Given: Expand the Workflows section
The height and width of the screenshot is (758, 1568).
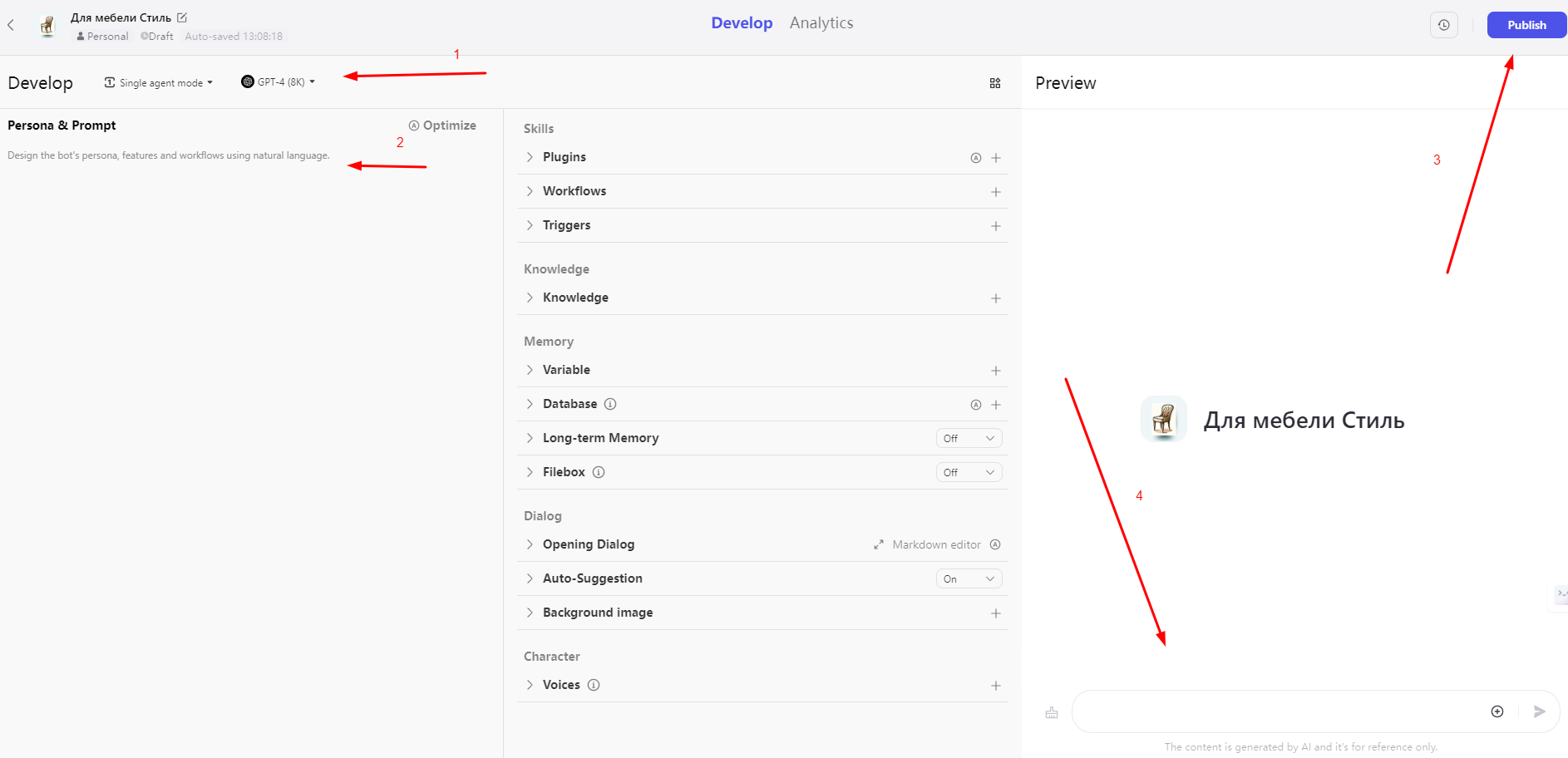Looking at the screenshot, I should 530,191.
